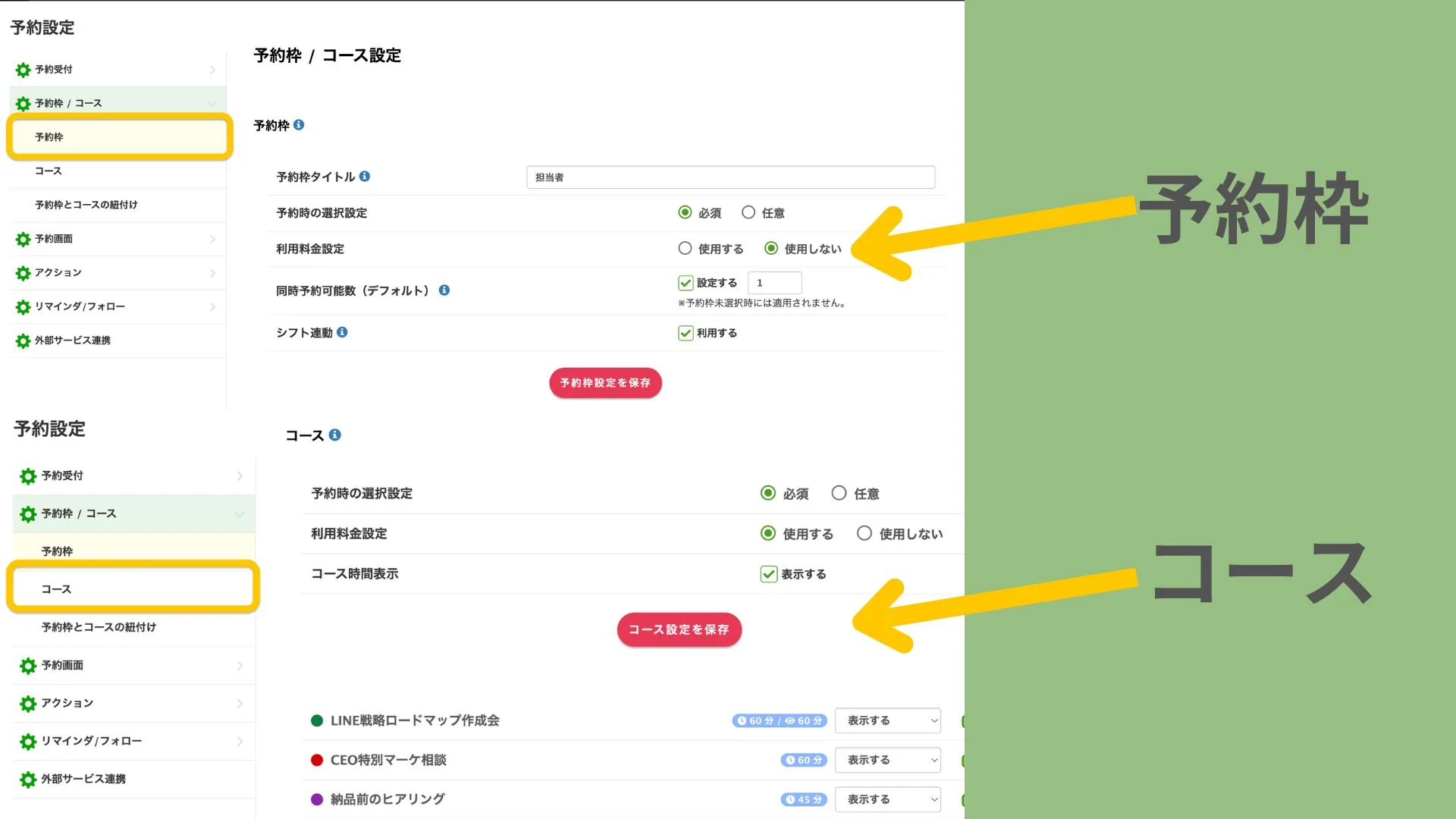Open 予約枠とコースの紐付け in top sidebar
This screenshot has width=1456, height=819.
pyautogui.click(x=119, y=205)
